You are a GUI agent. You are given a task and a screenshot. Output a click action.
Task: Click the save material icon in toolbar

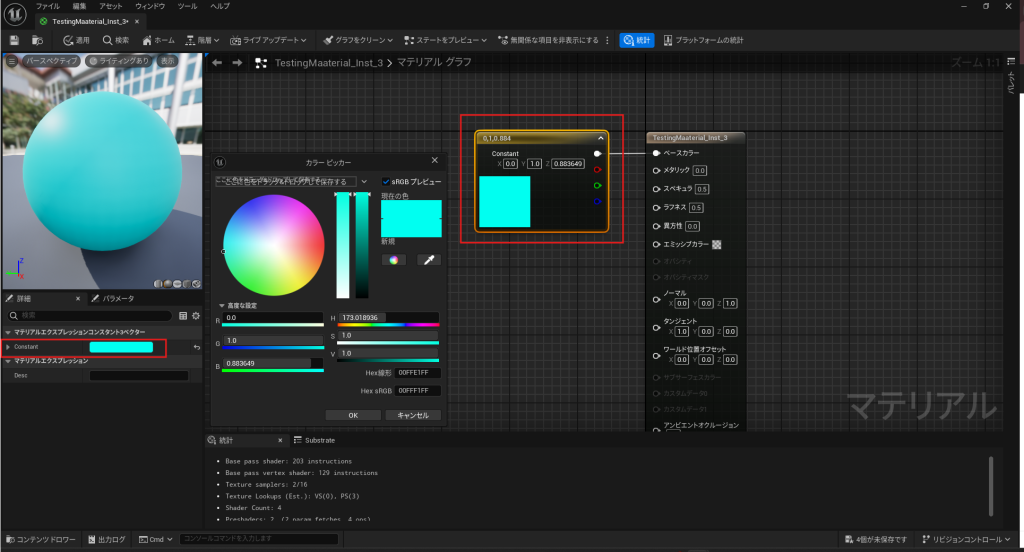coord(15,40)
